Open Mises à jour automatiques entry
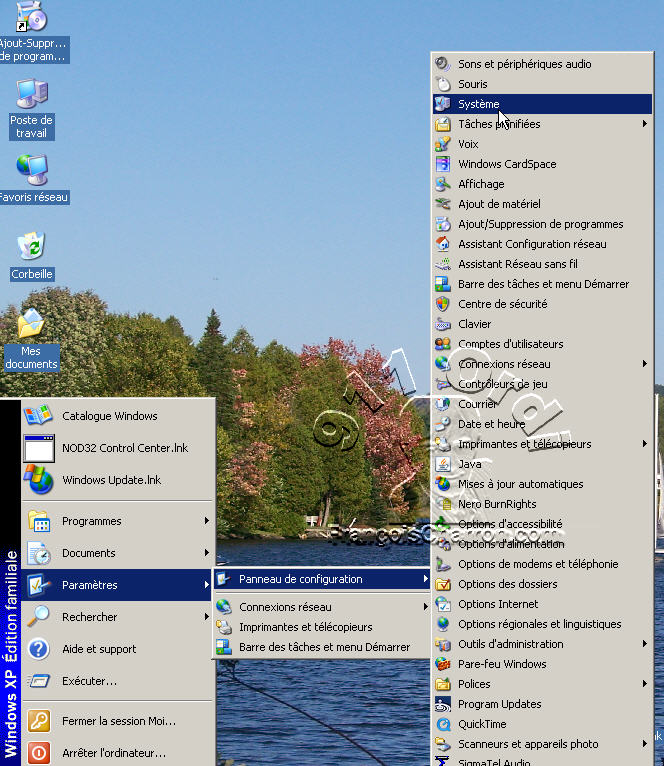 tap(542, 484)
